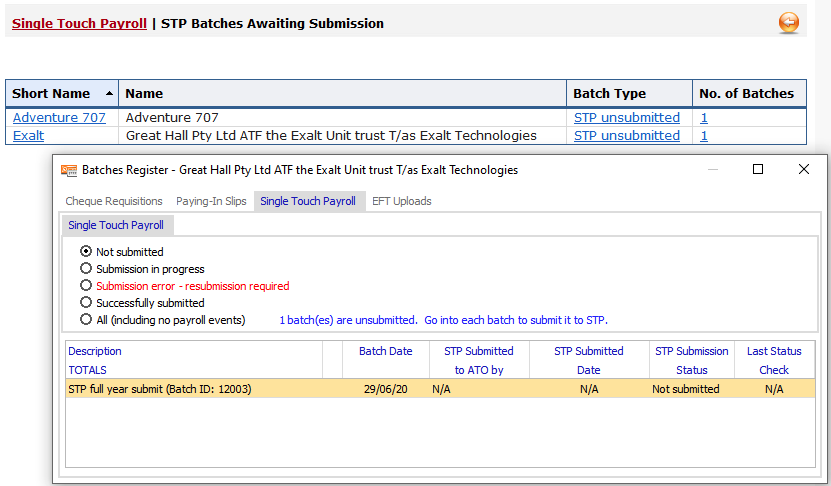Image resolution: width=831 pixels, height=486 pixels.
Task: Select Submission error resubmission required
Action: point(86,286)
